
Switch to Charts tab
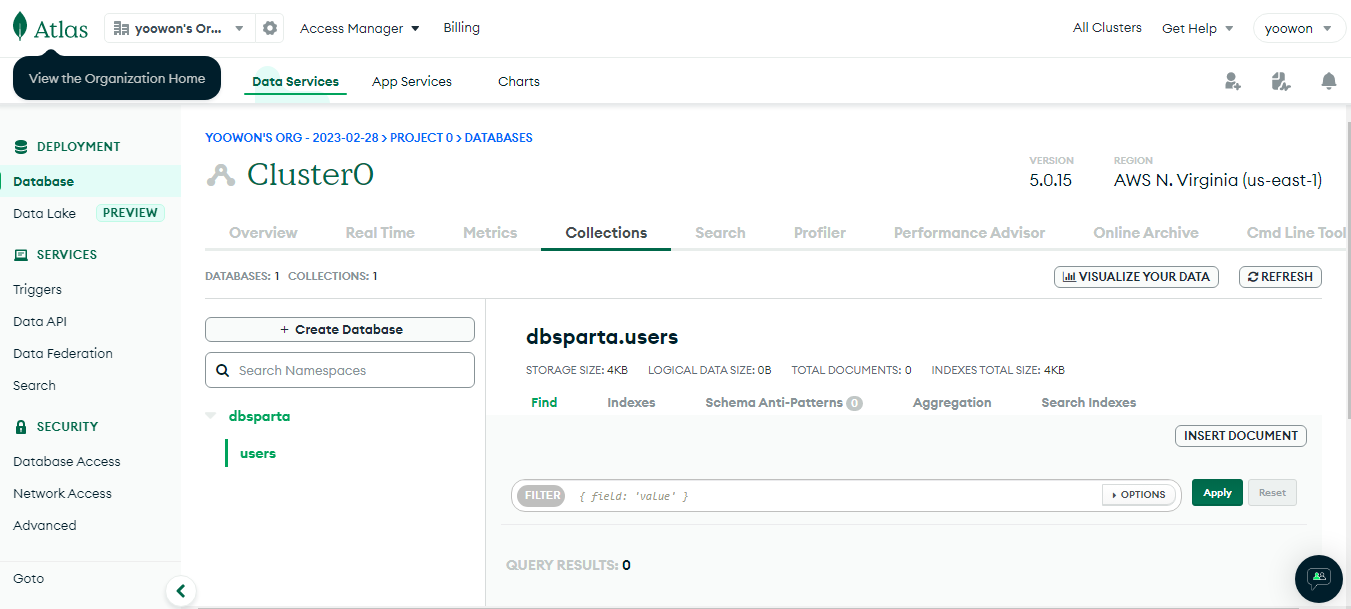pyautogui.click(x=519, y=82)
